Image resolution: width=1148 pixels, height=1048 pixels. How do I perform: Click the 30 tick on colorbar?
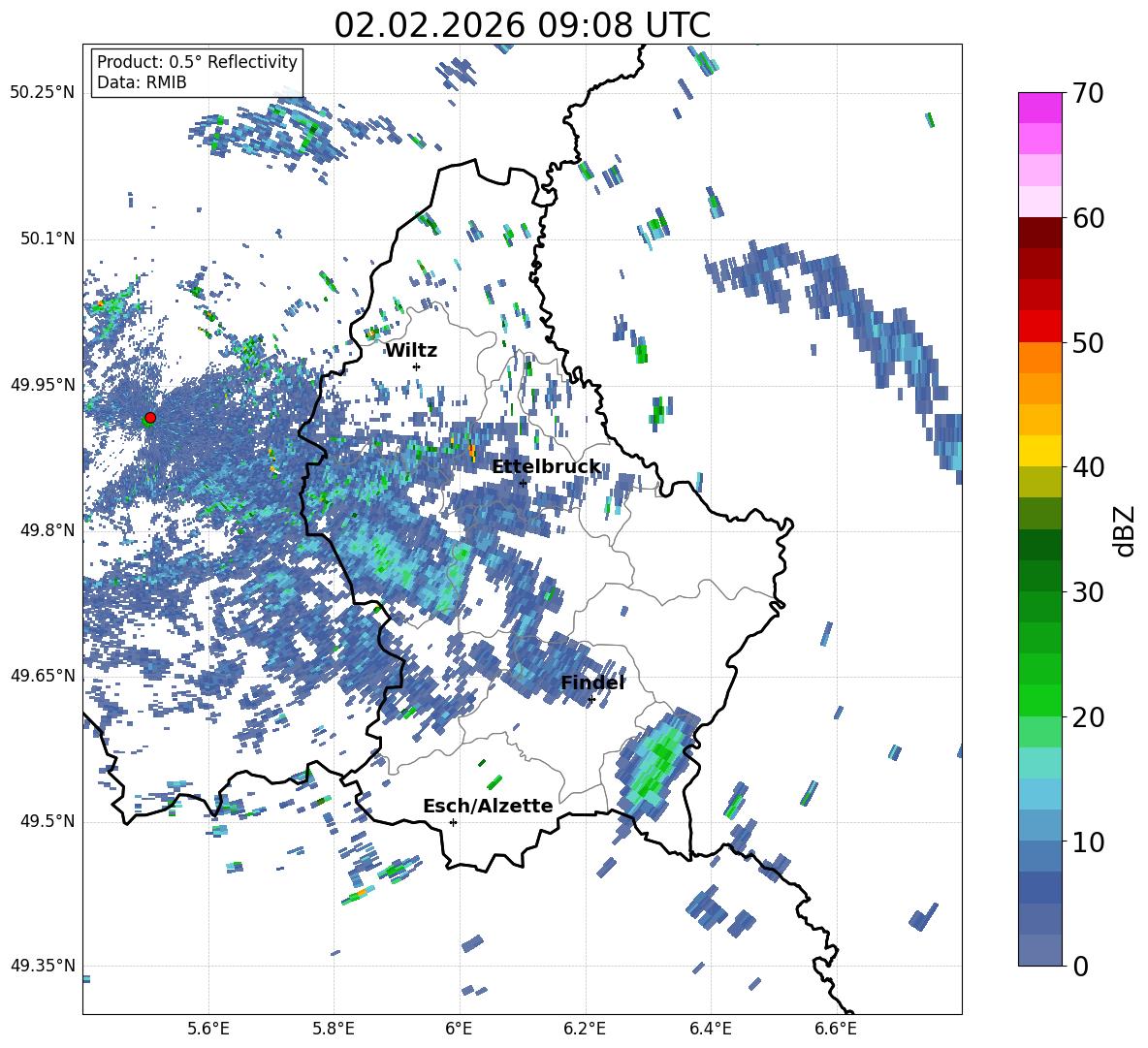(x=1087, y=592)
